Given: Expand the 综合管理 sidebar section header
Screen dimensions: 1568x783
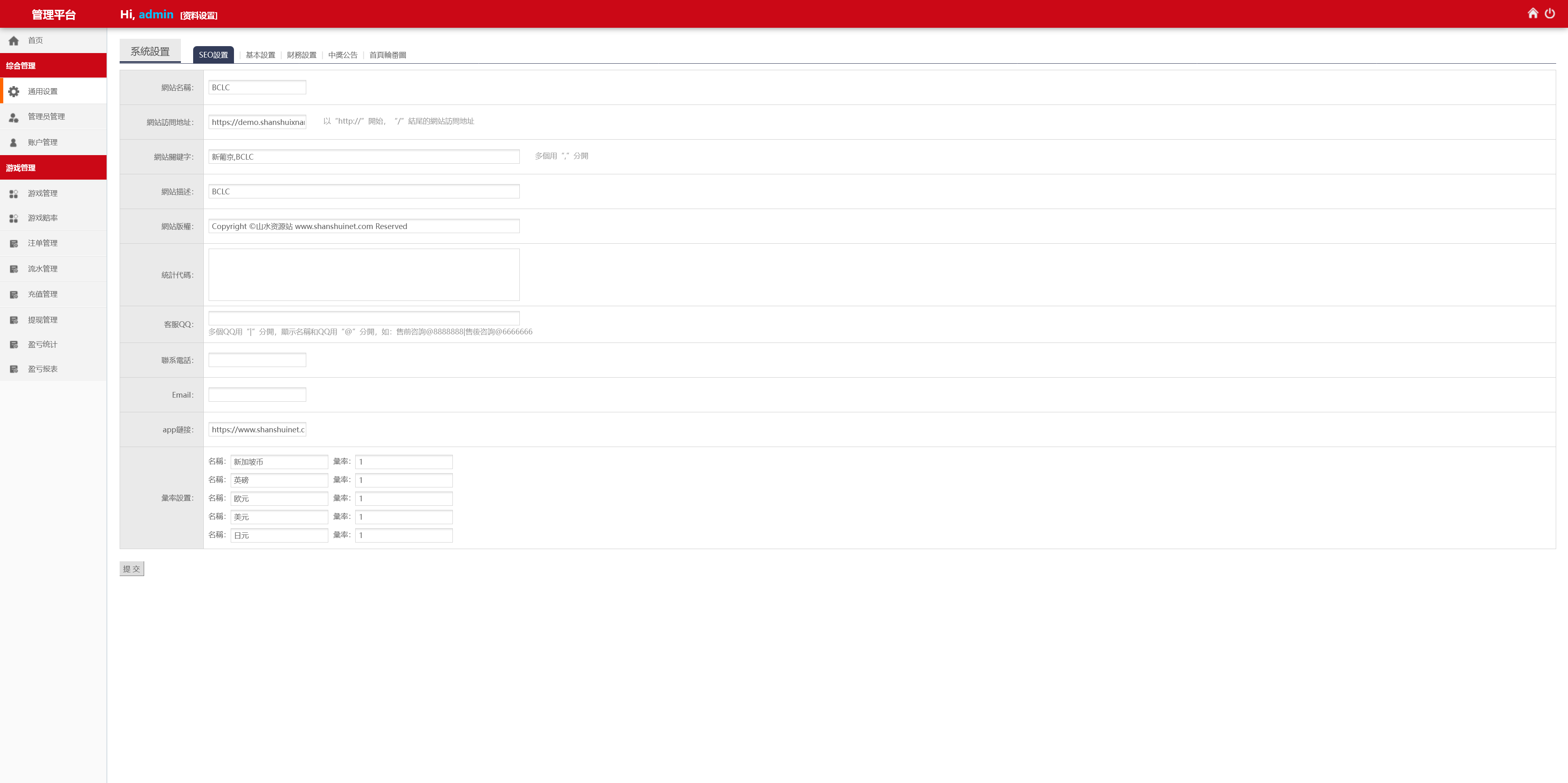Looking at the screenshot, I should (x=53, y=65).
